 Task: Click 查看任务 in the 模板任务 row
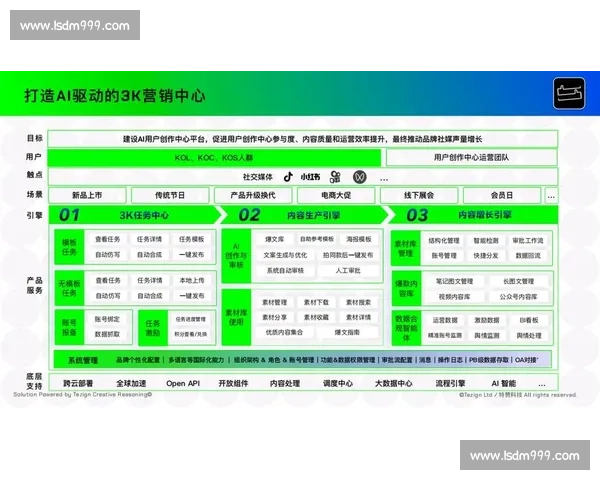pyautogui.click(x=108, y=239)
